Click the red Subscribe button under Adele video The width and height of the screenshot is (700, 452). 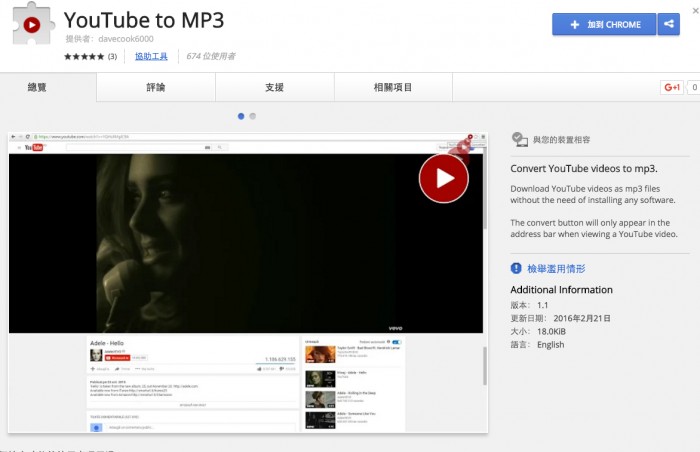coord(117,358)
